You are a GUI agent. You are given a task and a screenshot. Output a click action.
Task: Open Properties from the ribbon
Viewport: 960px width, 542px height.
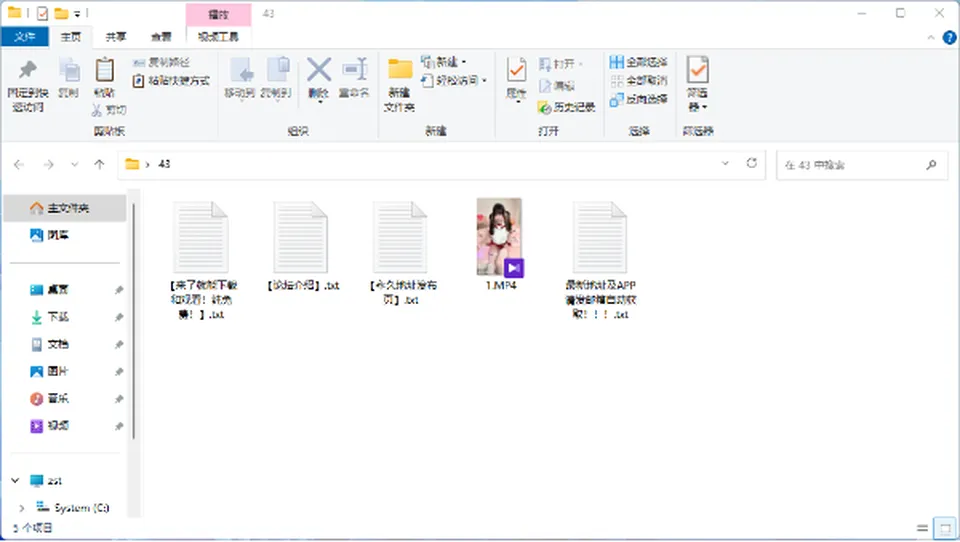516,78
